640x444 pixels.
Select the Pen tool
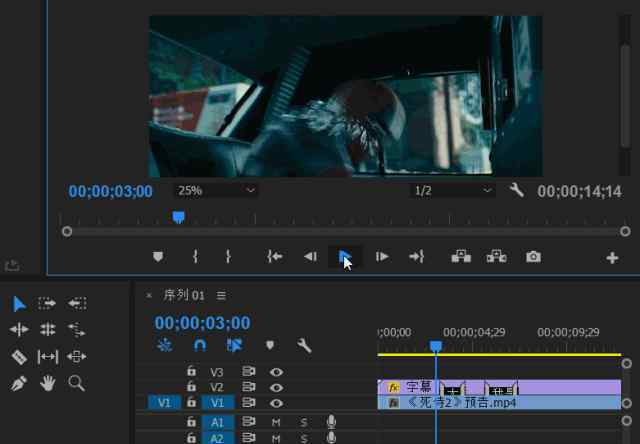point(19,383)
